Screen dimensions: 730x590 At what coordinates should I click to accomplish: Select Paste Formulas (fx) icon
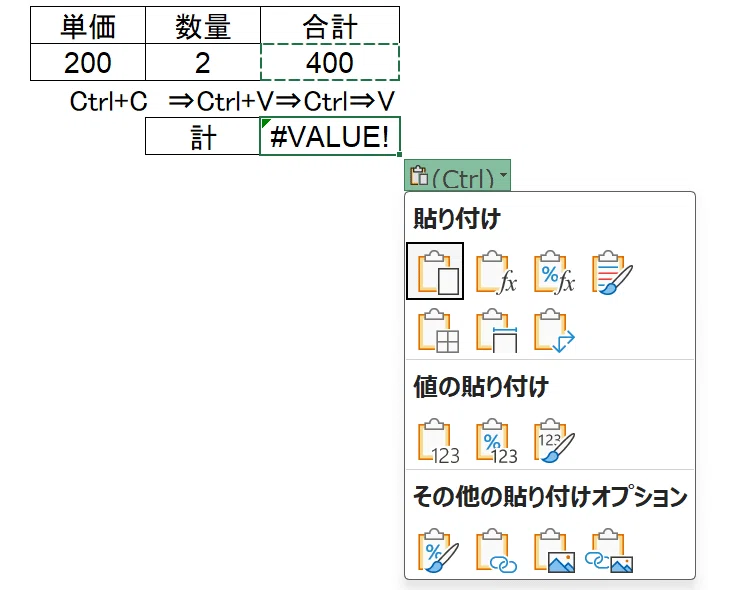[496, 272]
